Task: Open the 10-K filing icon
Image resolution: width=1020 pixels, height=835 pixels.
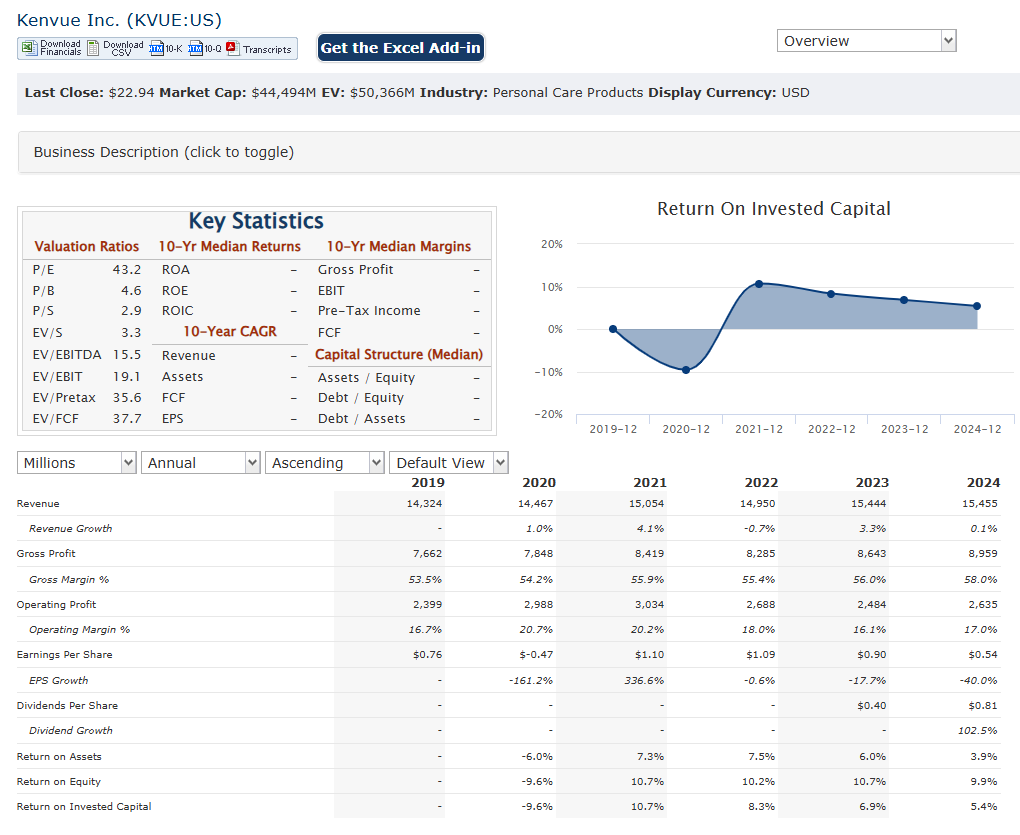Action: click(x=156, y=48)
